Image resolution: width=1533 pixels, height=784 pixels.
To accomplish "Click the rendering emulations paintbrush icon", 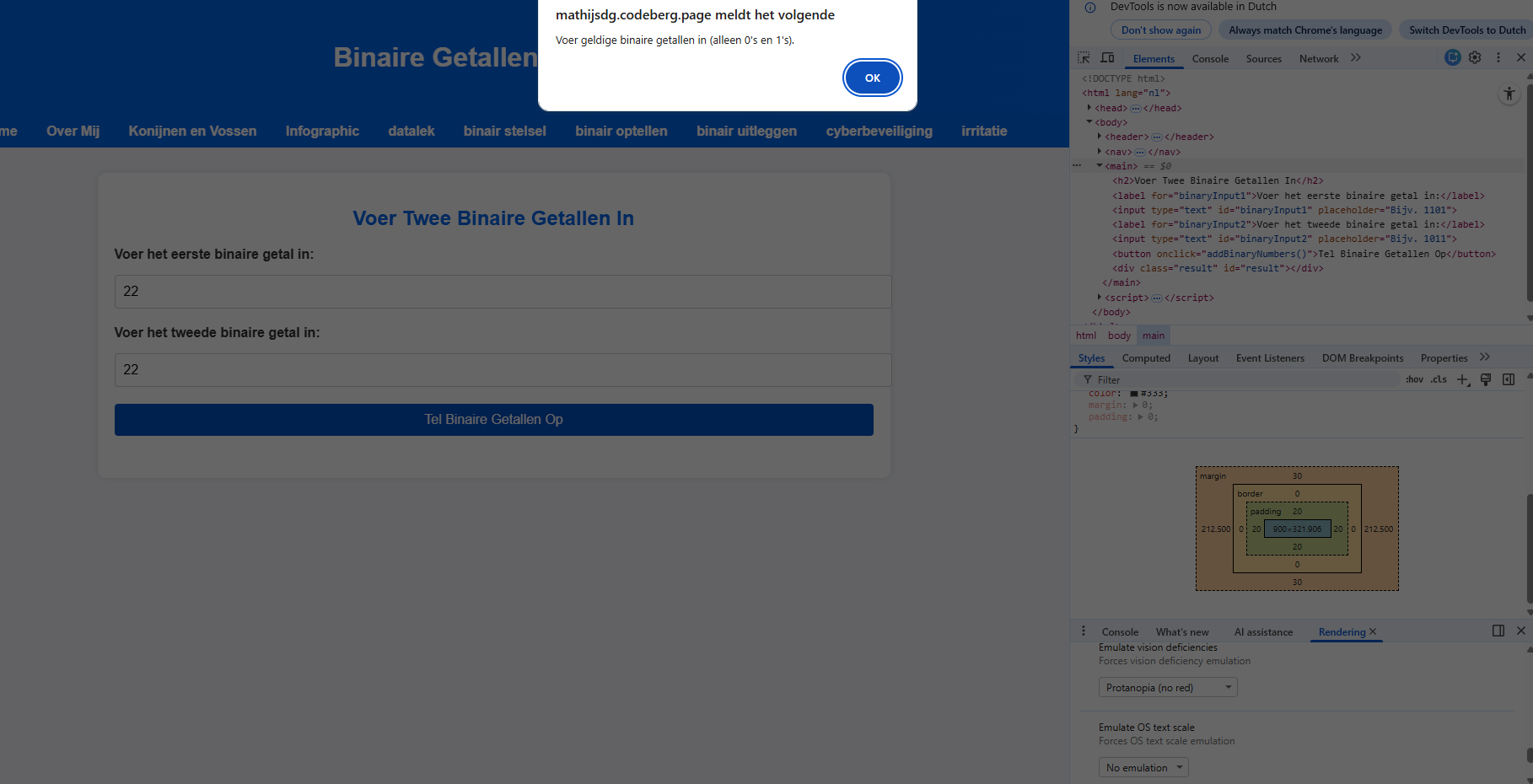I will pyautogui.click(x=1486, y=379).
